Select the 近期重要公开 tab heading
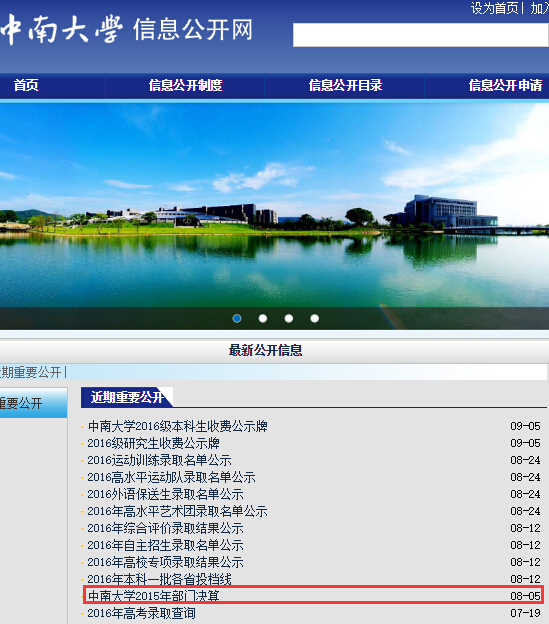This screenshot has width=549, height=624. [x=127, y=397]
